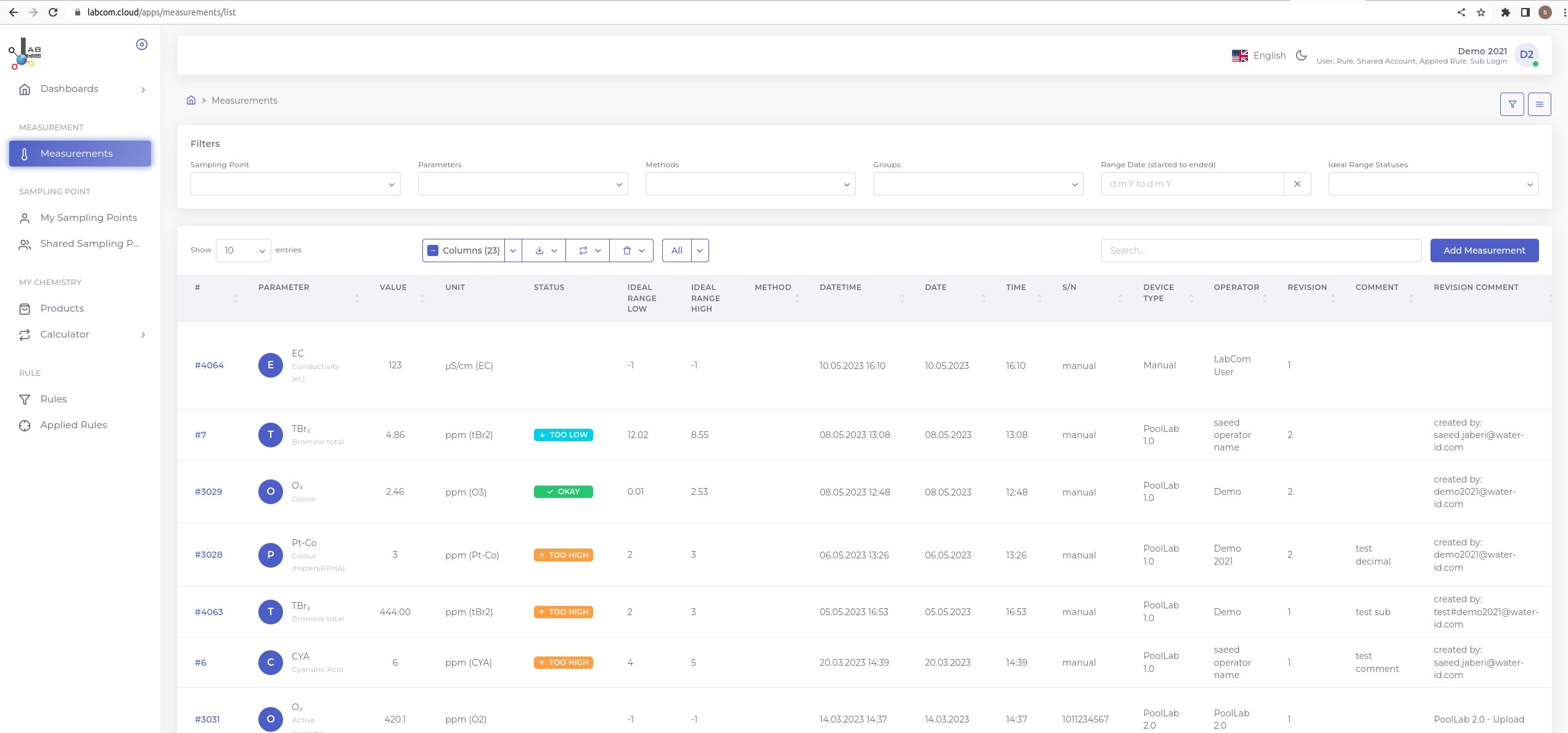Open the Groups filter dropdown

pos(979,184)
